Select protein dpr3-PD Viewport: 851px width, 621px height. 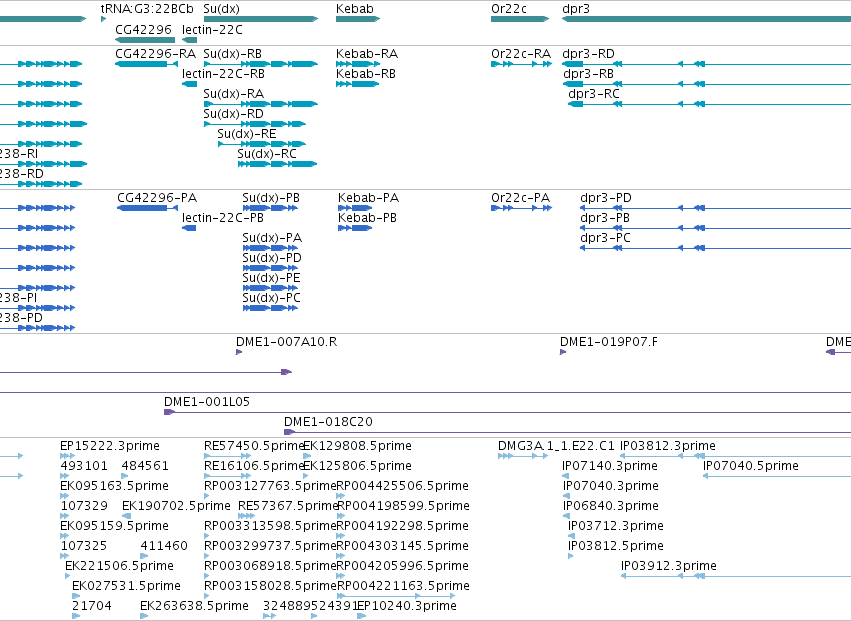pos(606,198)
